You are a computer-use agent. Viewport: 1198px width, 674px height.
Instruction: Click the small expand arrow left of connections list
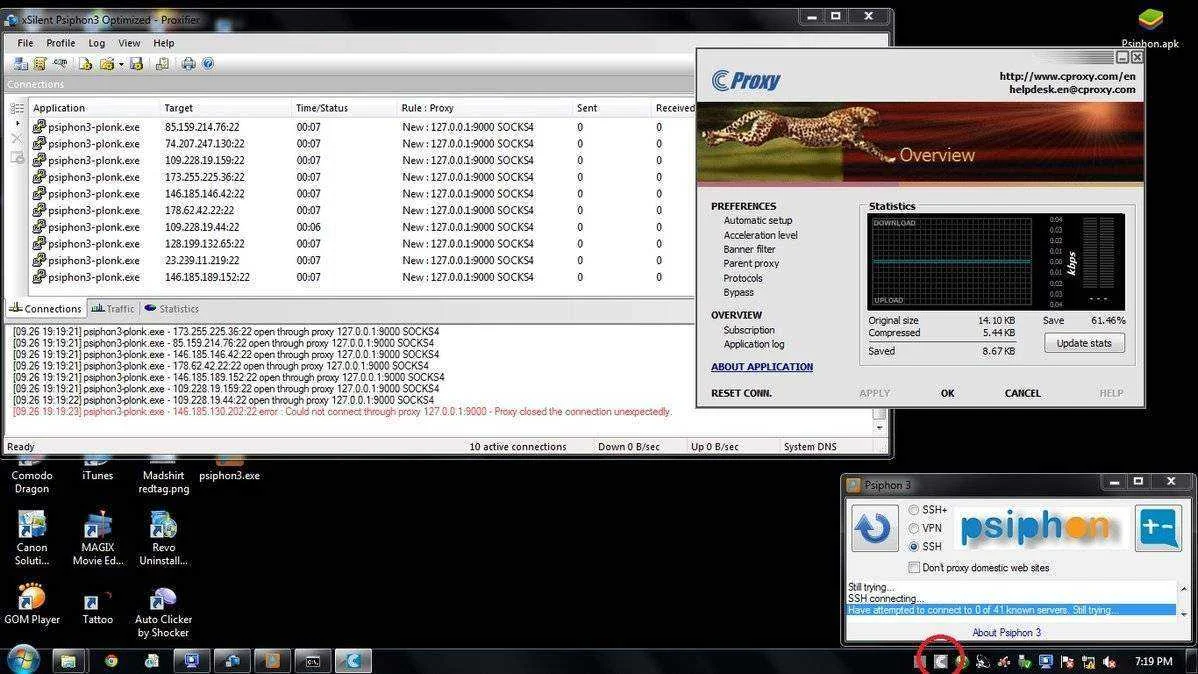[x=17, y=123]
